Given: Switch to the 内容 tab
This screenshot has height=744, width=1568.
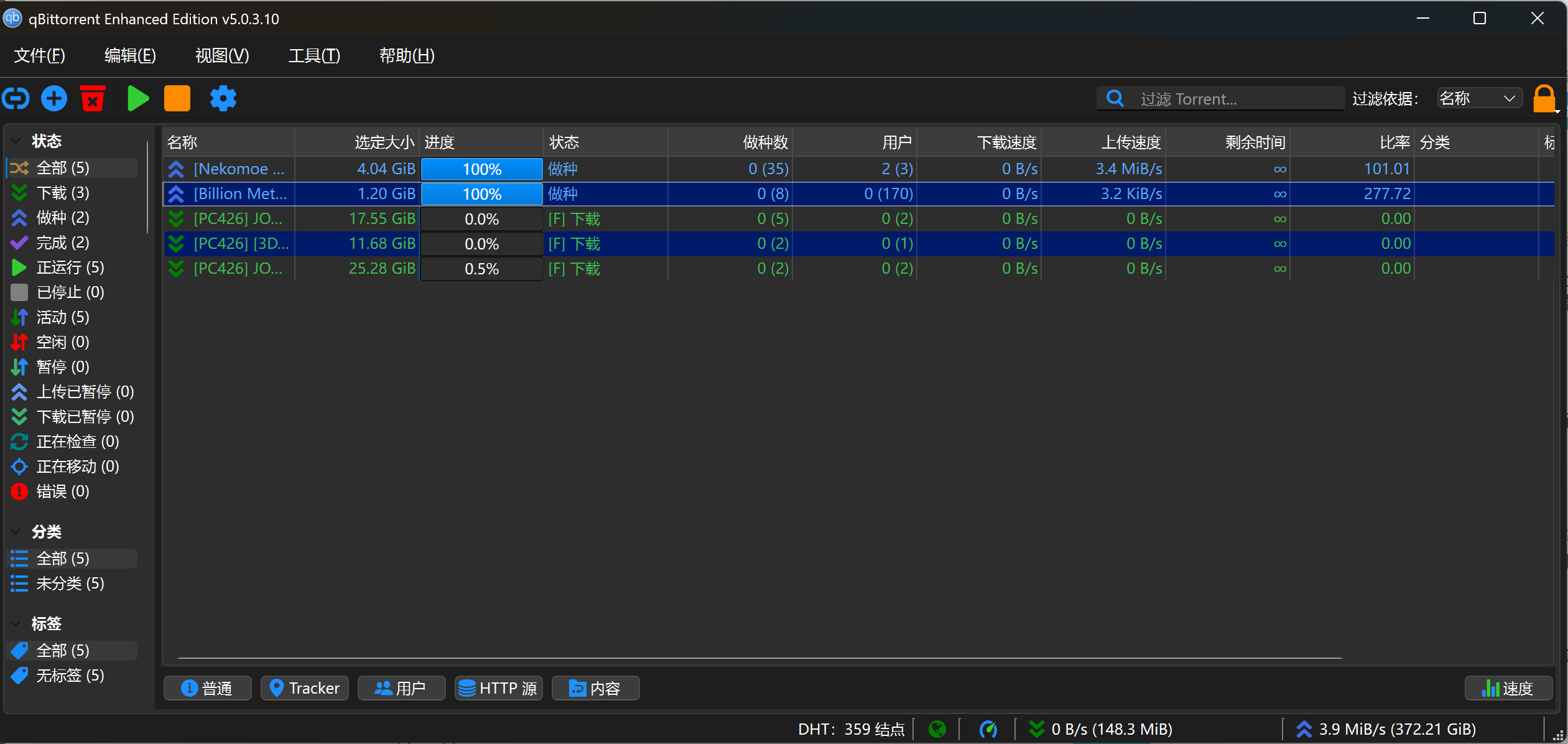Looking at the screenshot, I should [x=596, y=688].
